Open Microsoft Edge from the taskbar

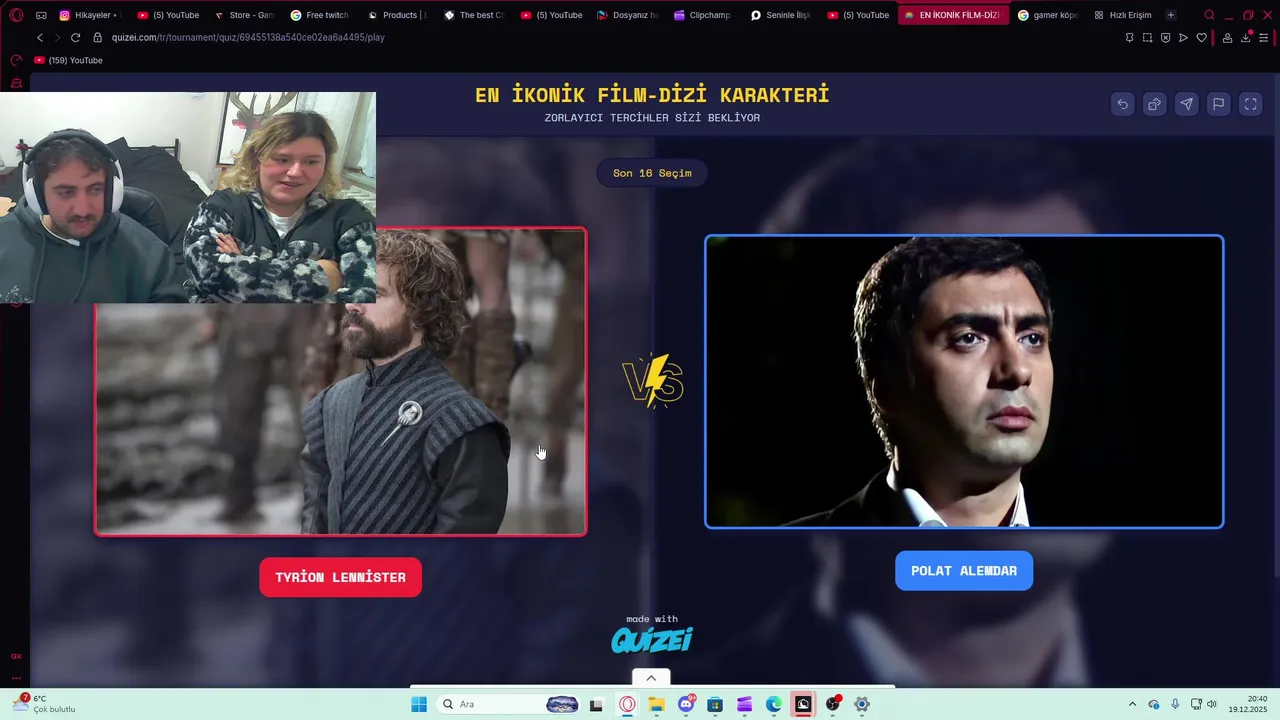point(774,704)
